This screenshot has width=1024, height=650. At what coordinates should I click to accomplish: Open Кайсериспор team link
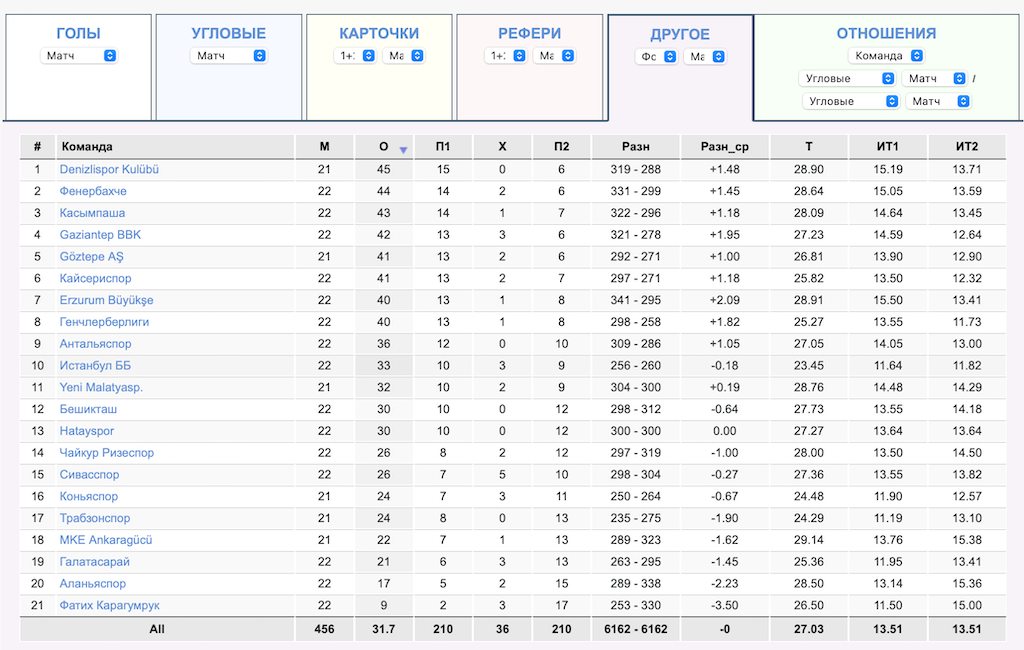point(95,278)
